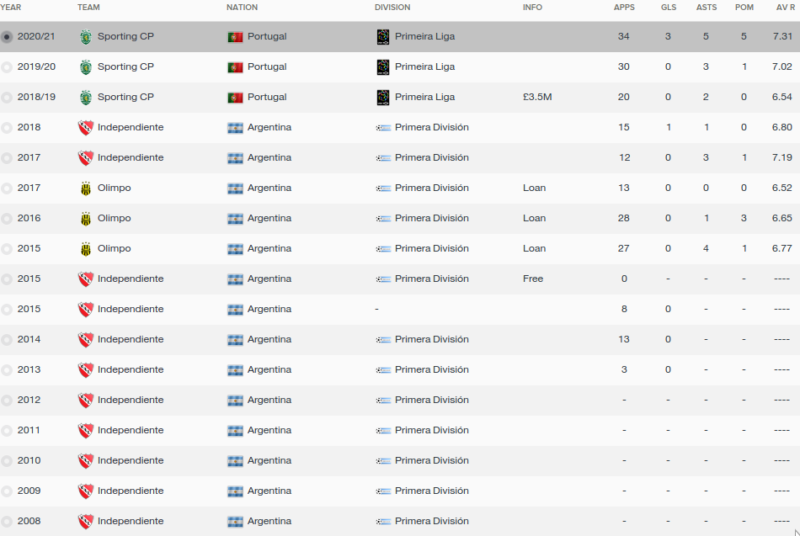Select the 2018/19 season radio button
This screenshot has width=800, height=536.
coord(7,97)
